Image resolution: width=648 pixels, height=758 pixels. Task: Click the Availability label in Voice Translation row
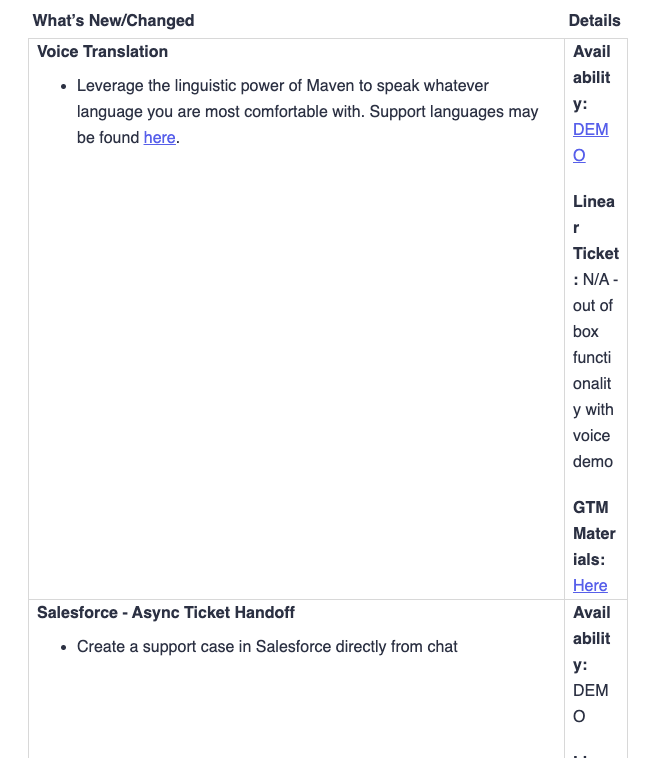tap(592, 77)
